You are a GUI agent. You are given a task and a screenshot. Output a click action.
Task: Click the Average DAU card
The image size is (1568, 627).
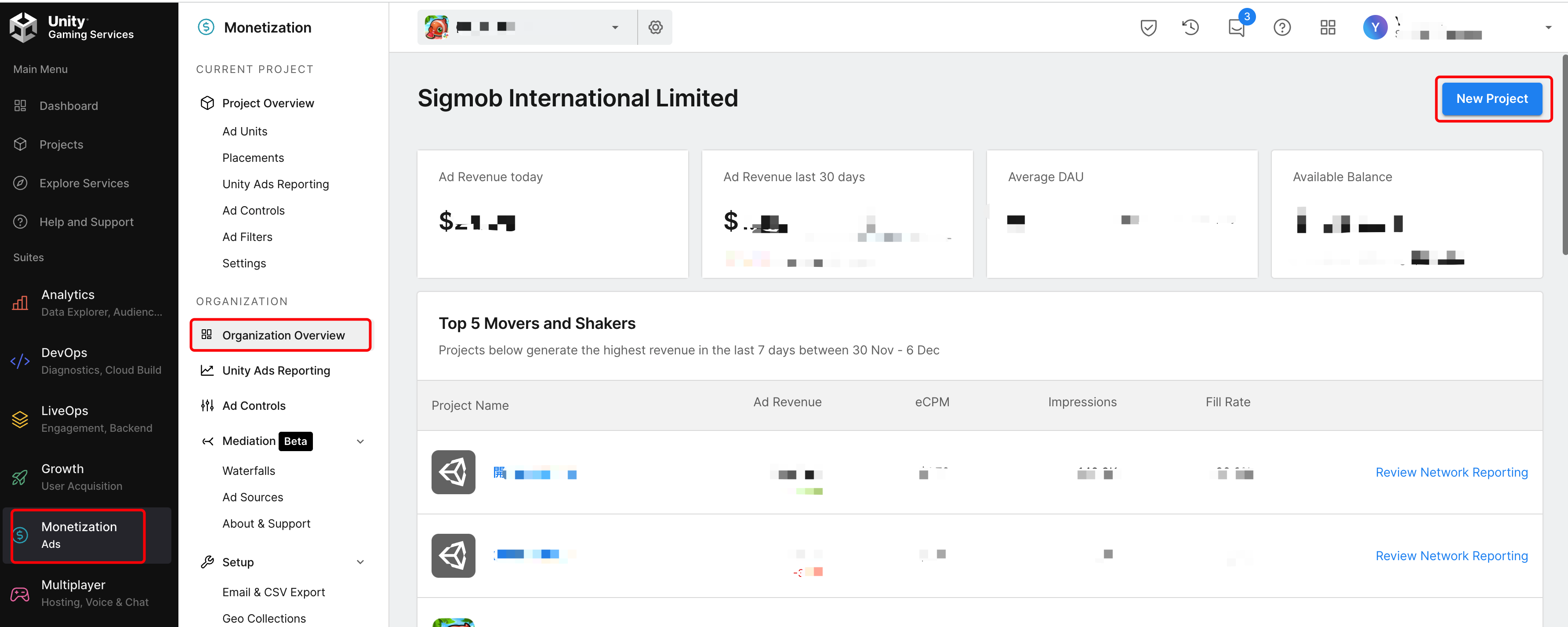[x=1122, y=214]
